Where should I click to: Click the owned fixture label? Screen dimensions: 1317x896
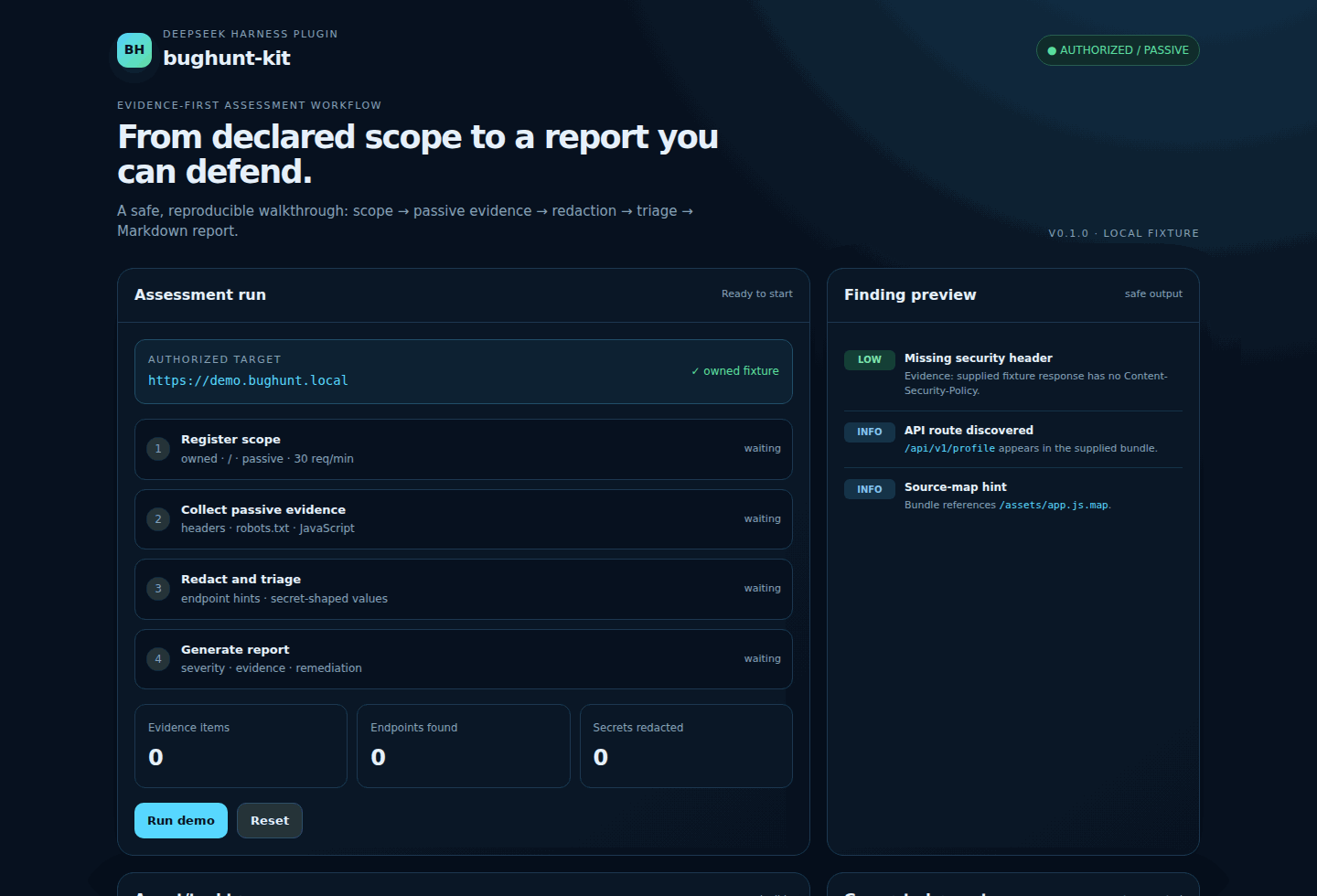click(x=735, y=371)
